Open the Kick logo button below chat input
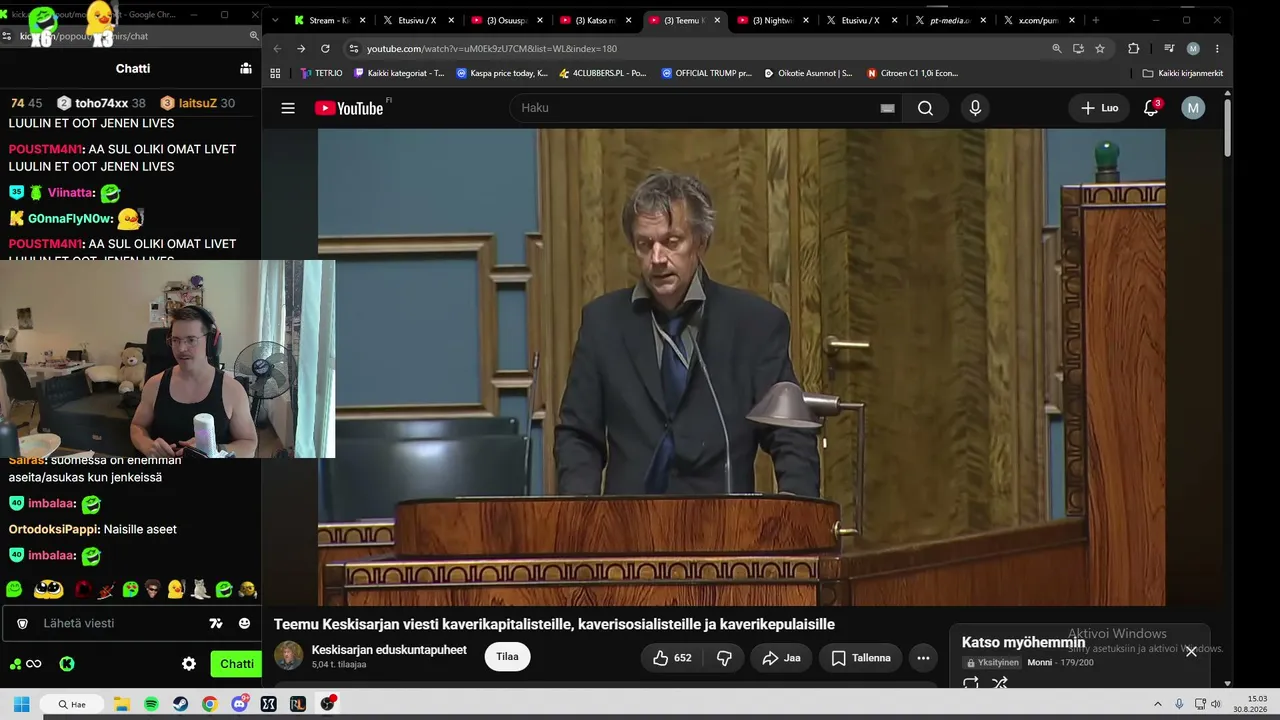1280x720 pixels. tap(67, 664)
